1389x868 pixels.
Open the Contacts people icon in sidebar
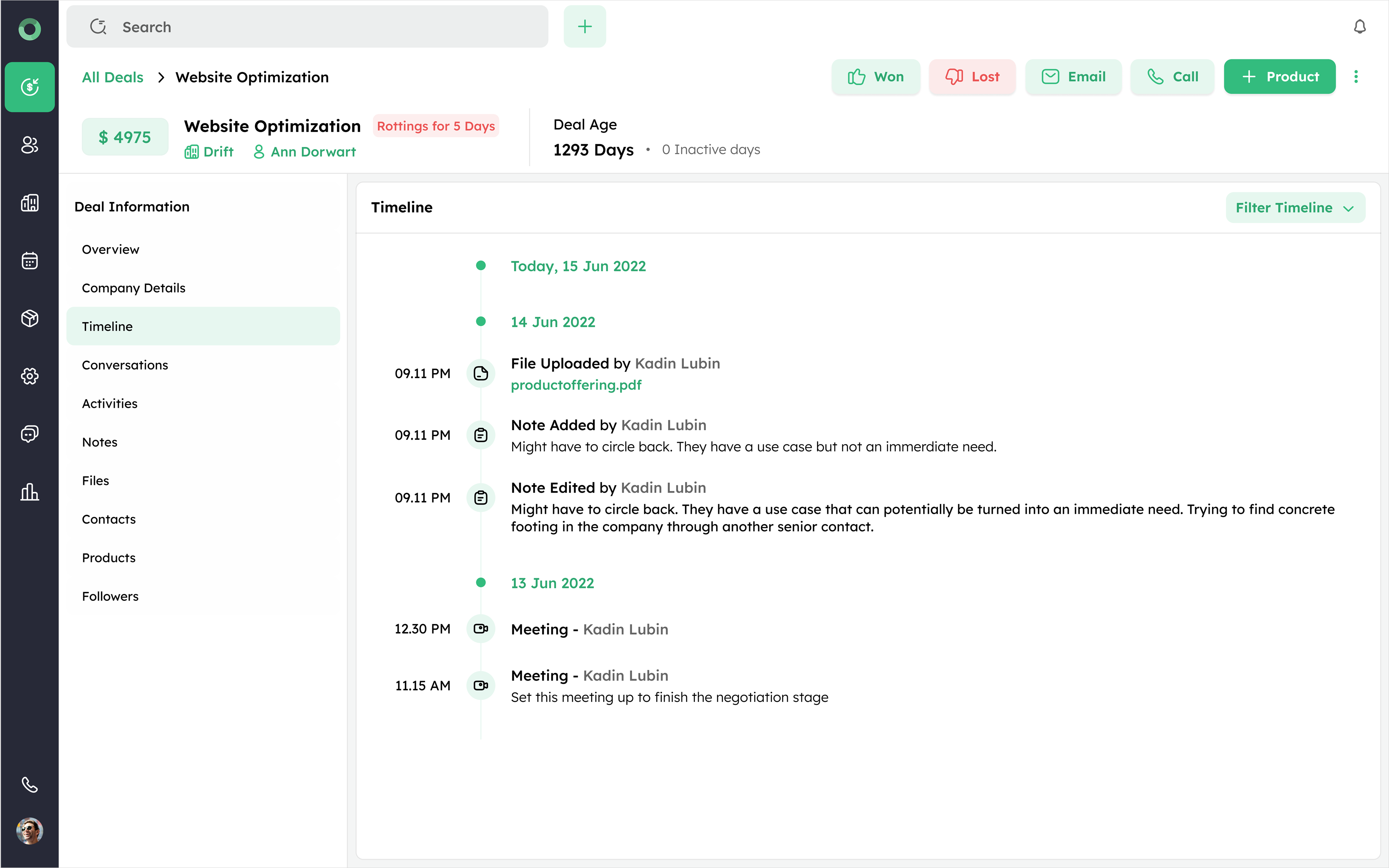pos(30,145)
